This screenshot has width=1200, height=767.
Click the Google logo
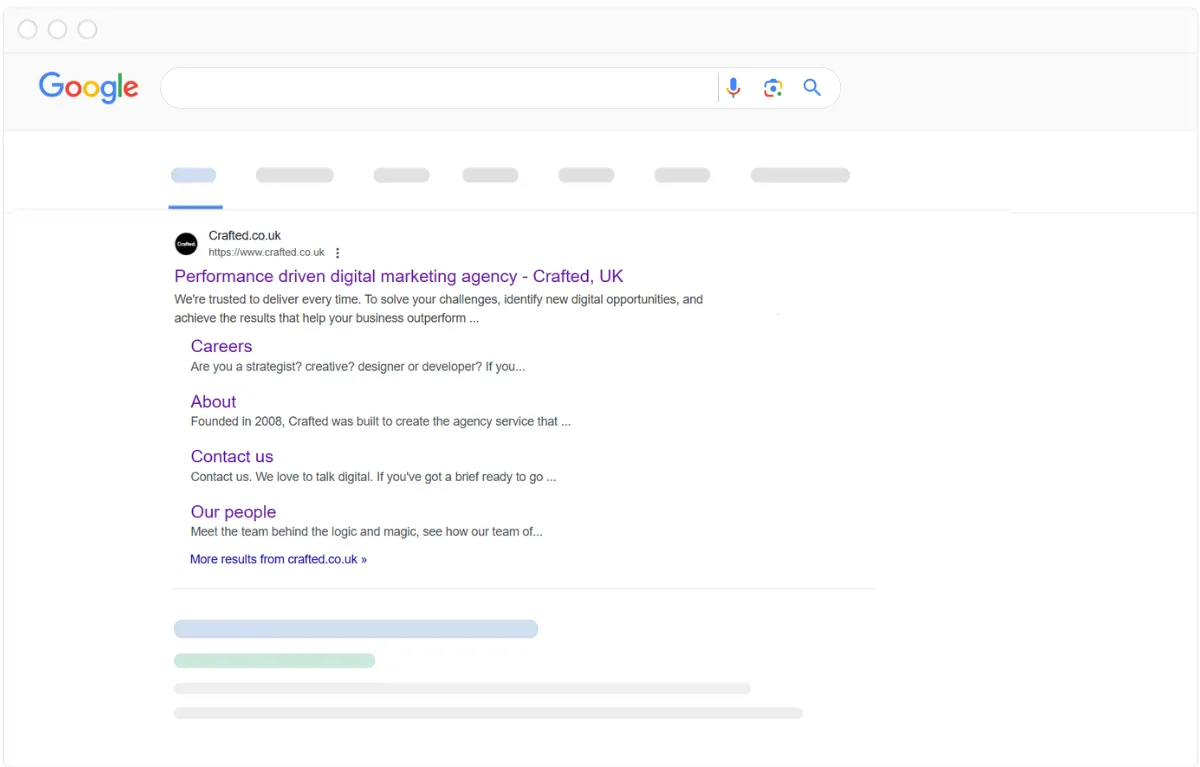point(89,88)
